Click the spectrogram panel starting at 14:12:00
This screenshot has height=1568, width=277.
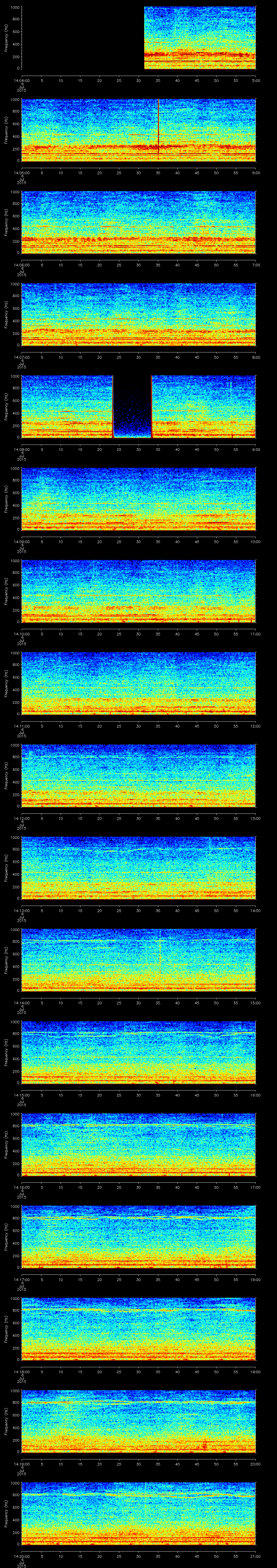(x=139, y=775)
